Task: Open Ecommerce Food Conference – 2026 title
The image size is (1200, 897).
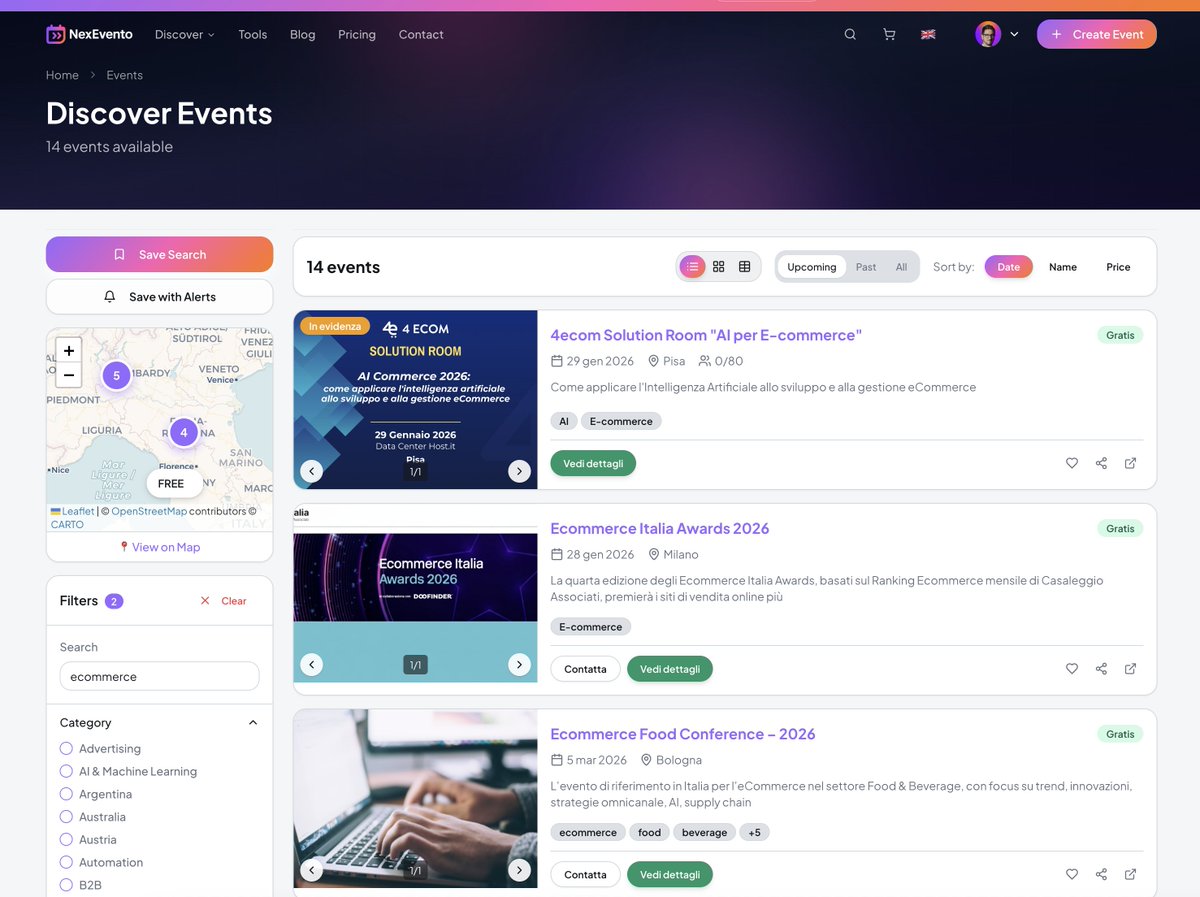Action: click(683, 734)
